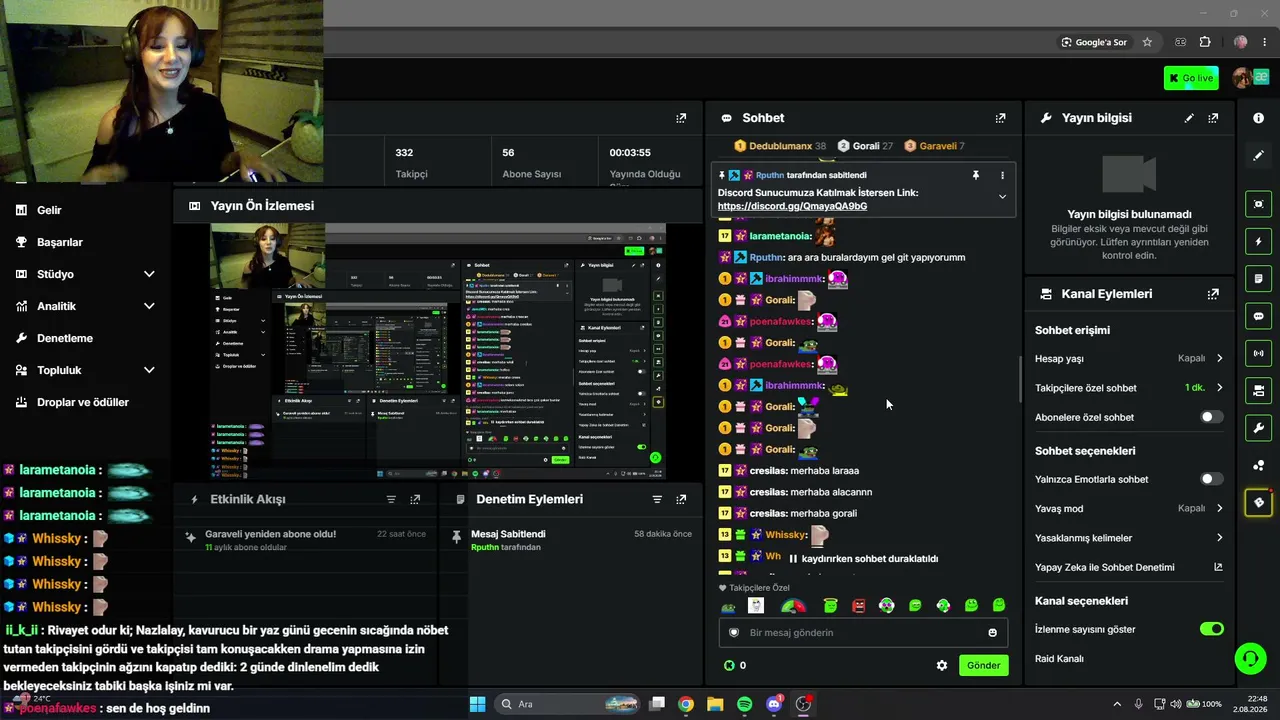Expand the pinned message chevron

pyautogui.click(x=1002, y=197)
